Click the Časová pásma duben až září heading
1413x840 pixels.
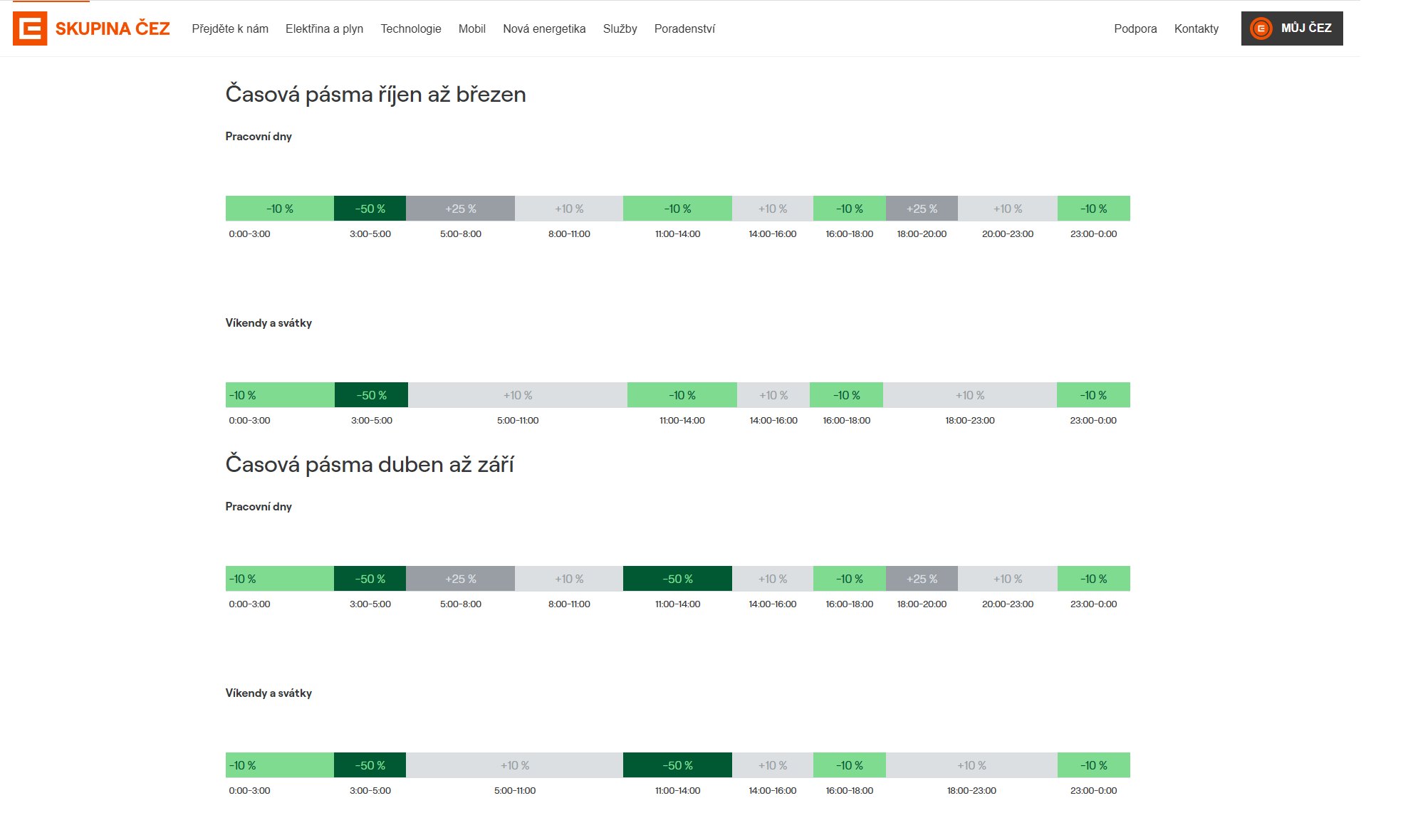tap(370, 464)
